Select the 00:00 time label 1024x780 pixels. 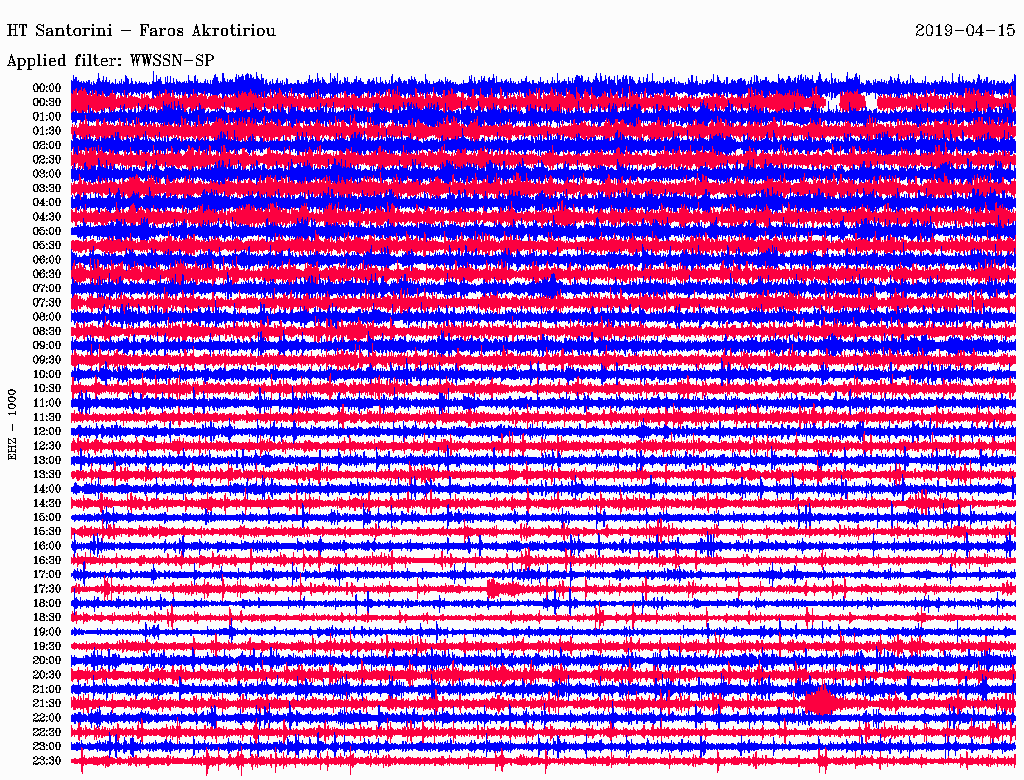47,88
